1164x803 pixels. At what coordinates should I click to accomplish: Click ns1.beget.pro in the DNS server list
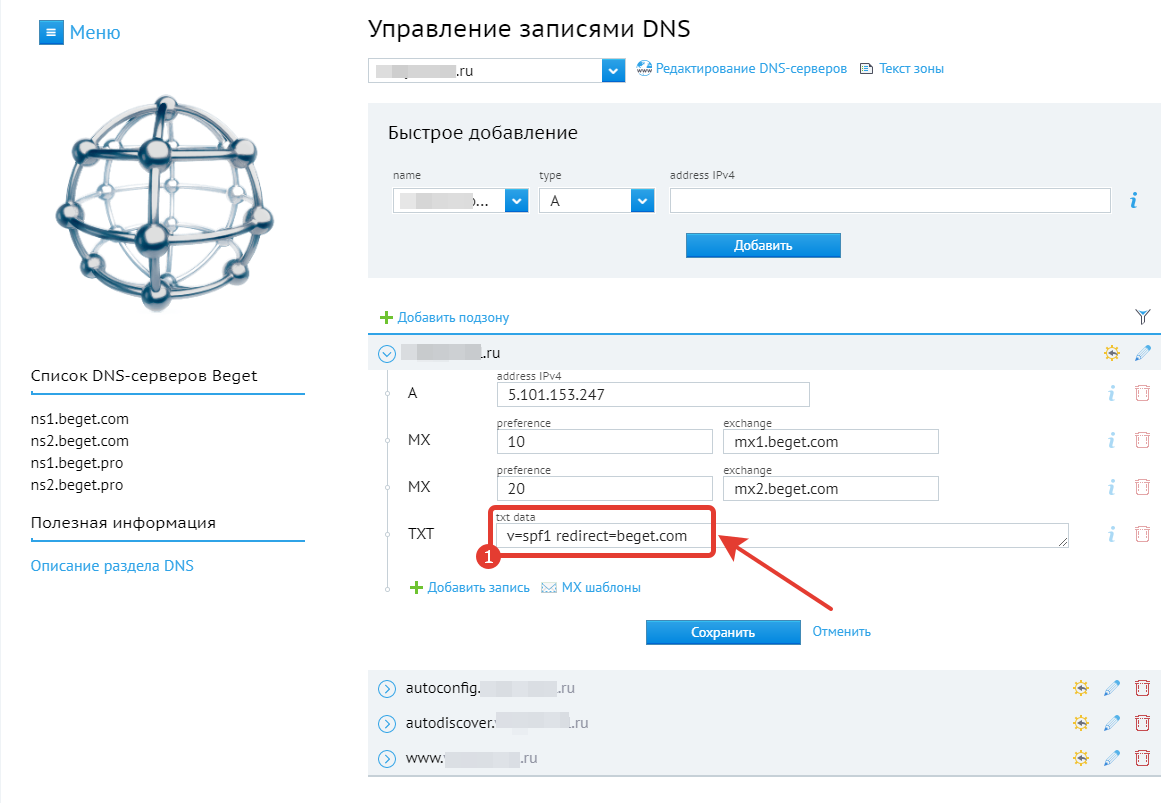(76, 463)
